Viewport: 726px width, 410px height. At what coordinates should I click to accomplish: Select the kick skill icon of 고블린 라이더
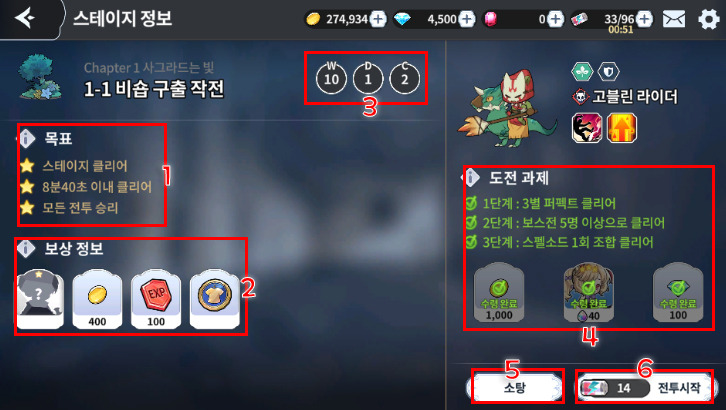[587, 128]
